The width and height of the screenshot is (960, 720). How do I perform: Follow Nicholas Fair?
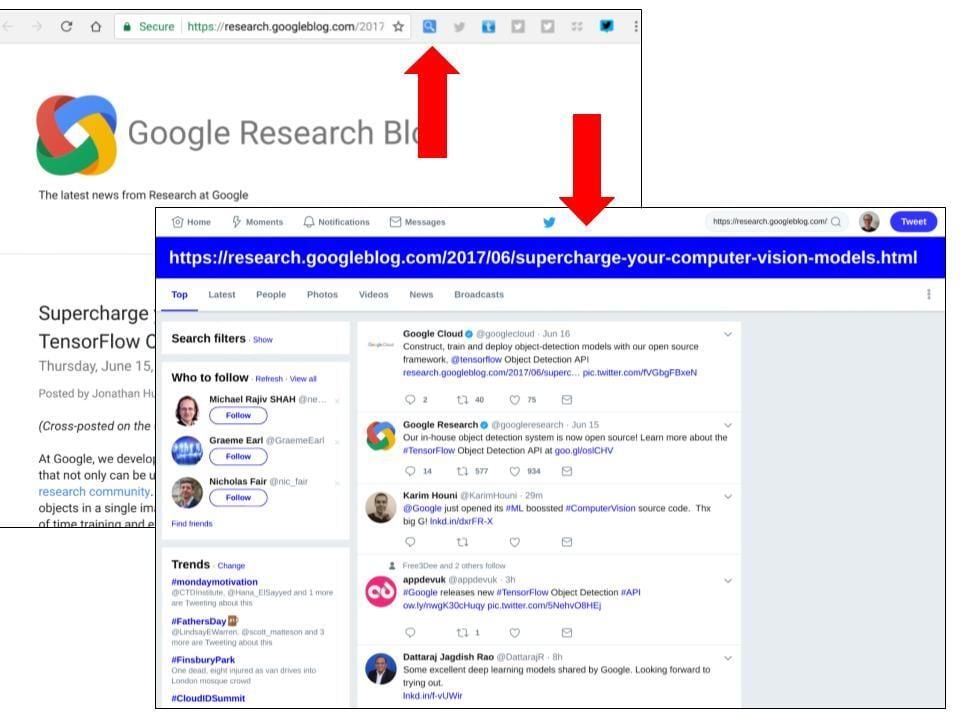[238, 498]
